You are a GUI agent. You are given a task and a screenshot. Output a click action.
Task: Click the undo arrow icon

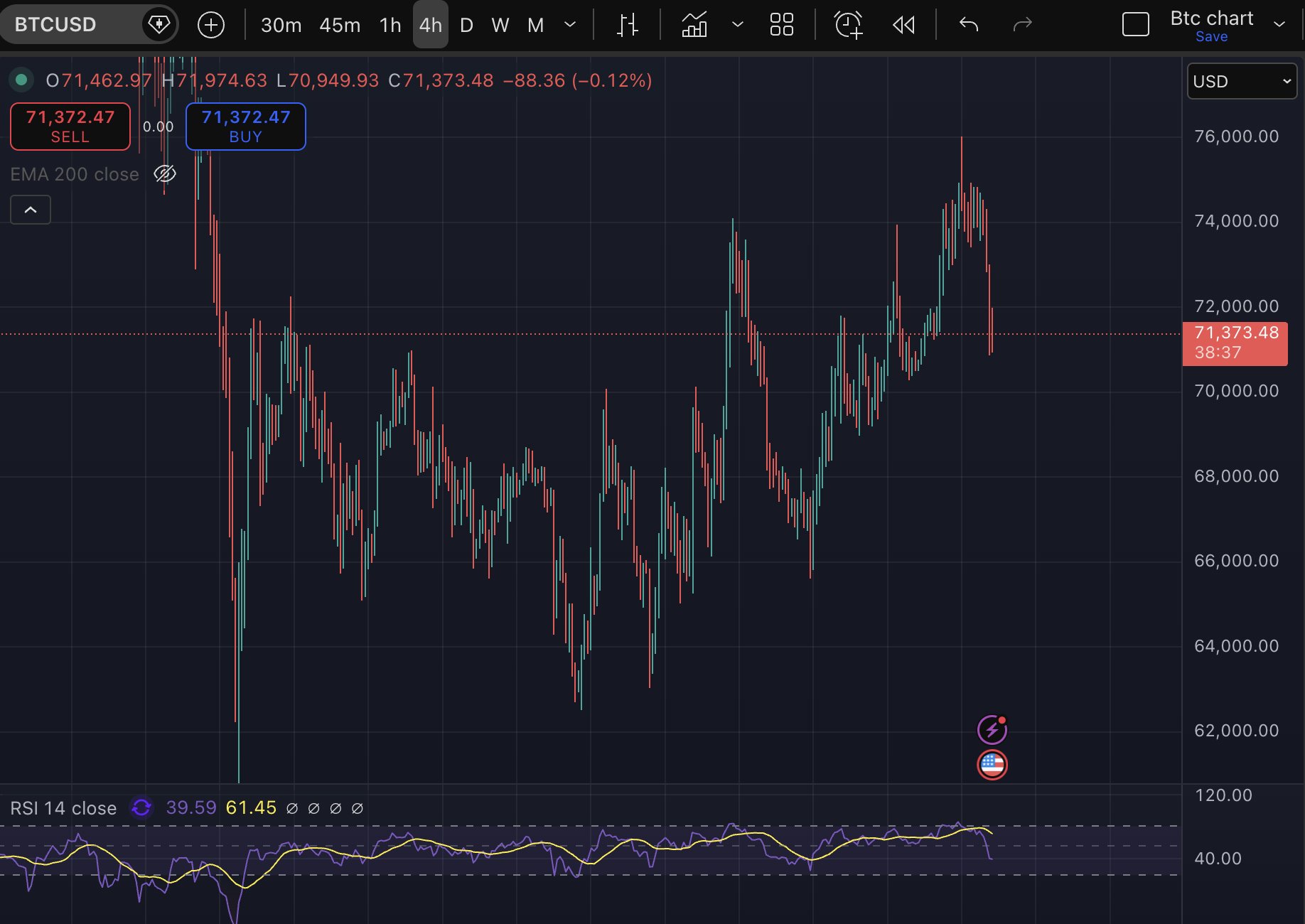click(x=968, y=25)
